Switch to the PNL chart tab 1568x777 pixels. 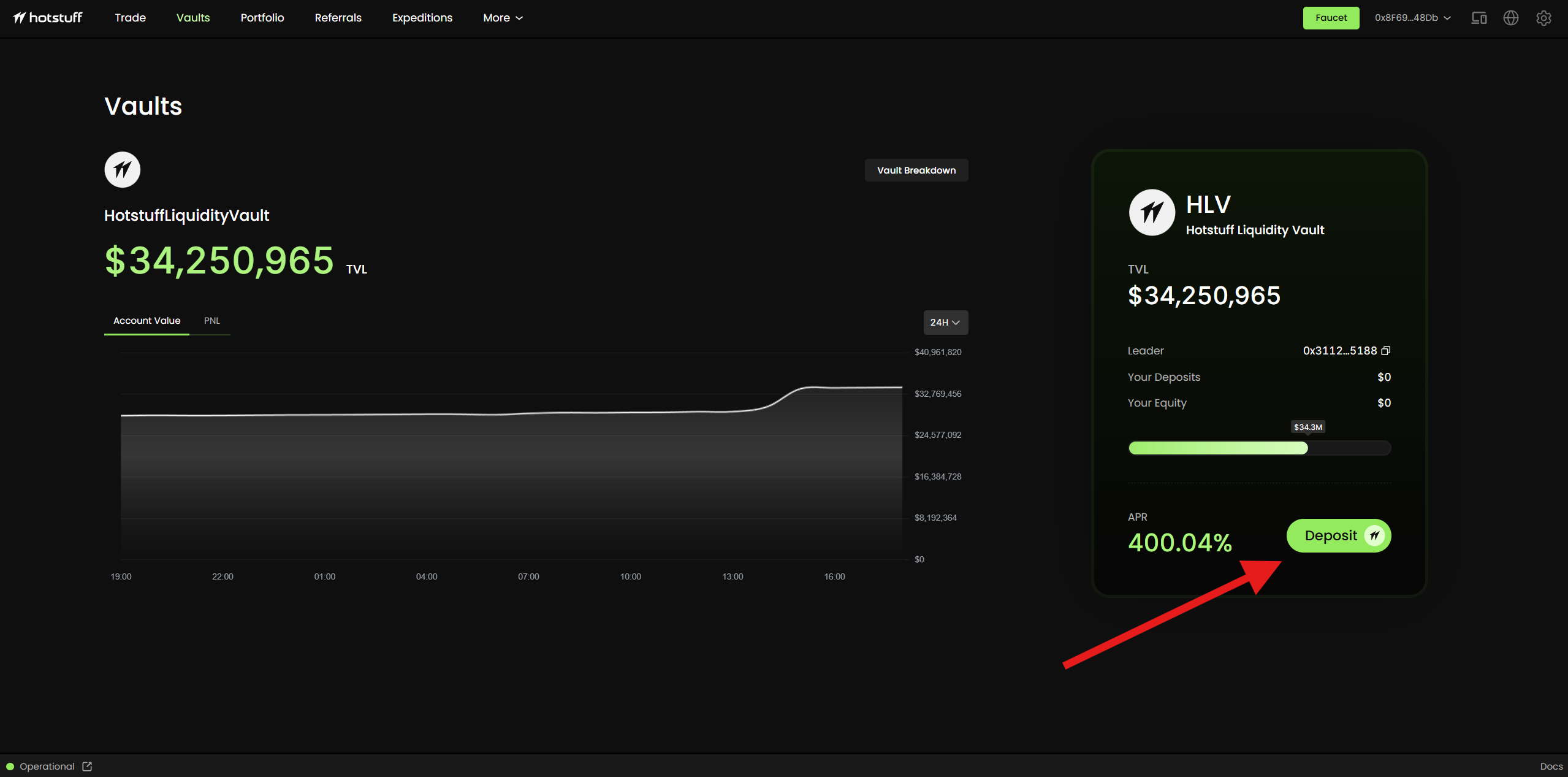point(212,321)
